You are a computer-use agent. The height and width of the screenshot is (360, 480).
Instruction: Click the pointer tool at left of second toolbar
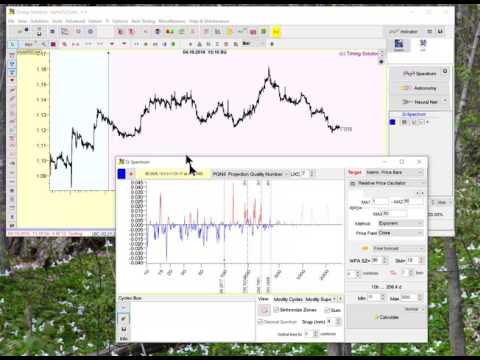(x=12, y=44)
